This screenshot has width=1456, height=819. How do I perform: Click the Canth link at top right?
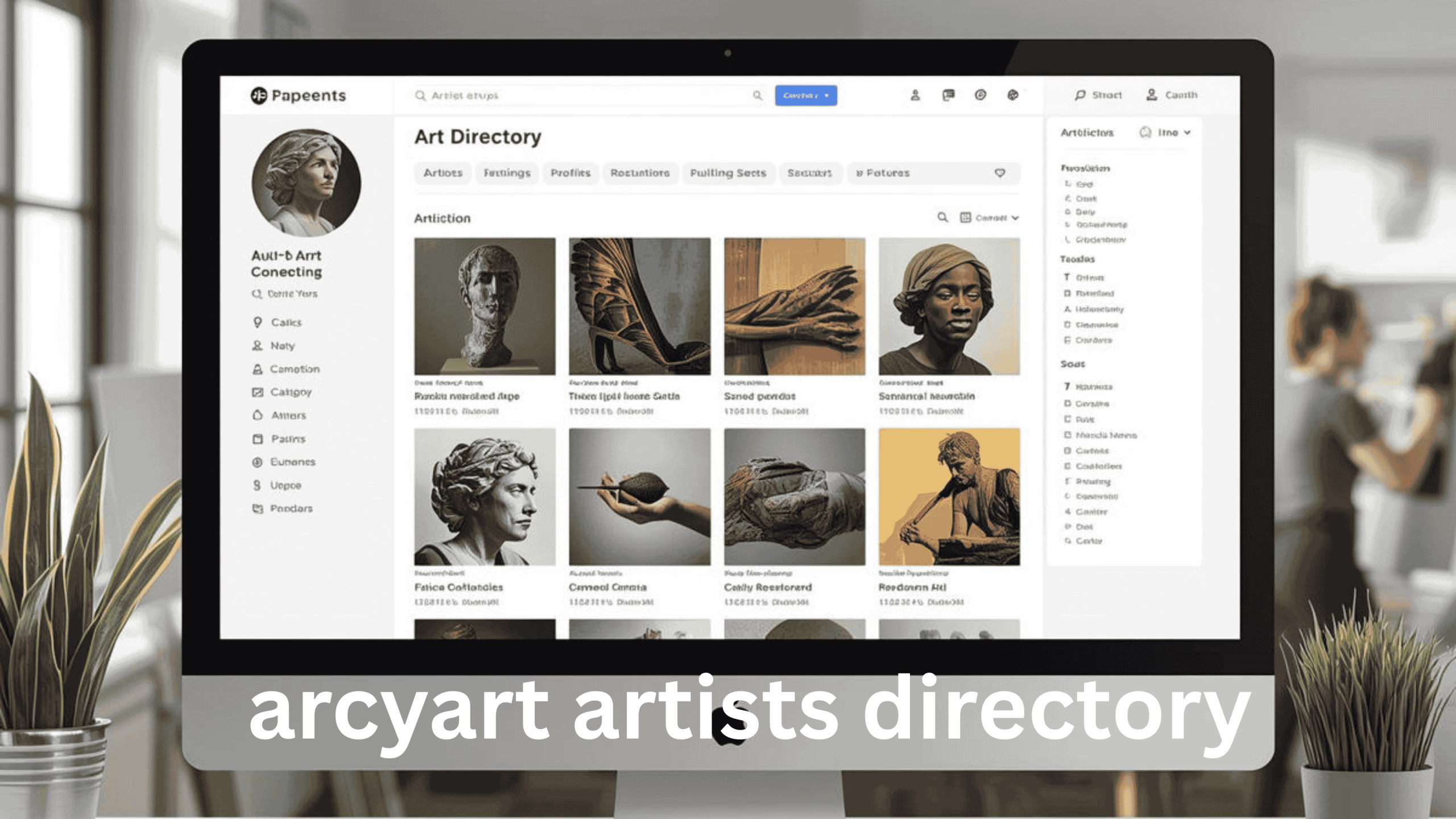click(1180, 95)
